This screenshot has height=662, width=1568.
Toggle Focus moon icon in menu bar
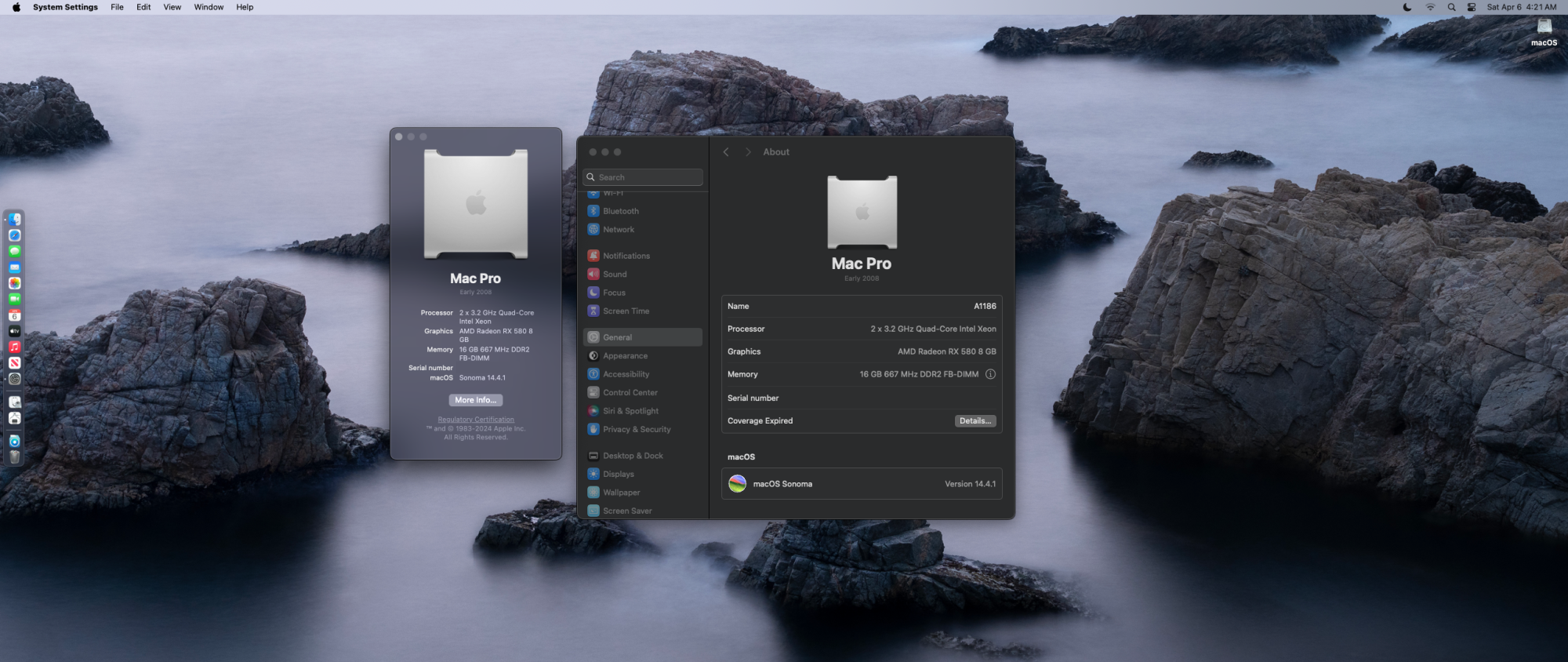(x=1406, y=7)
